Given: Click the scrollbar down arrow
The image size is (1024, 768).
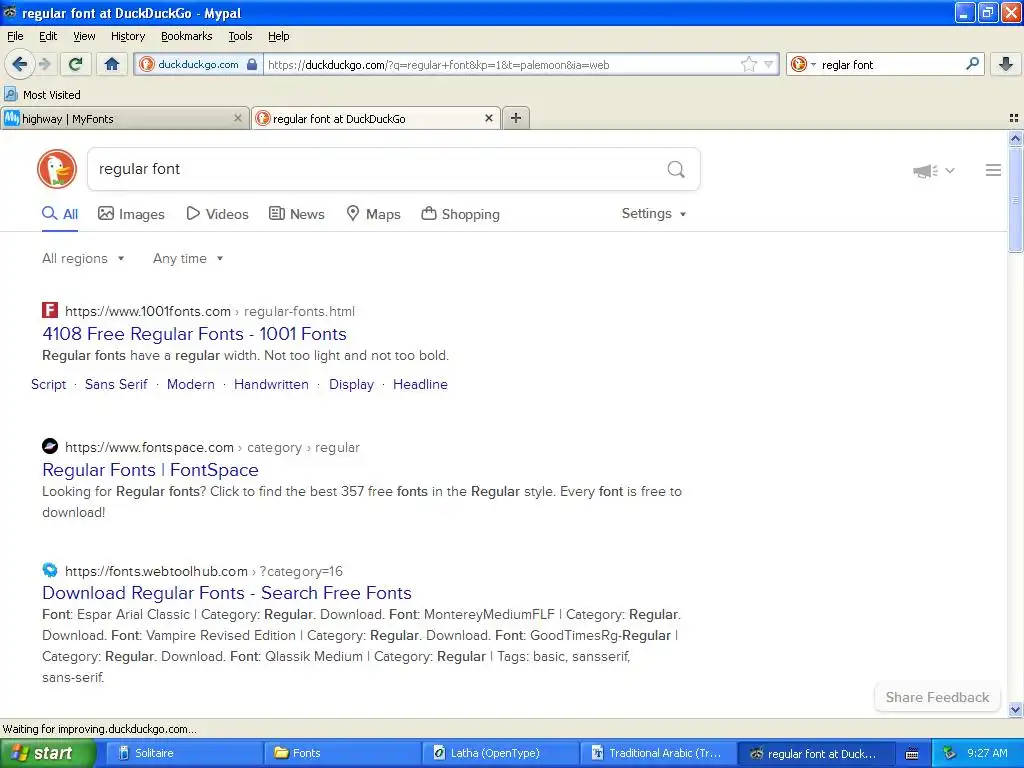Looking at the screenshot, I should 1015,709.
